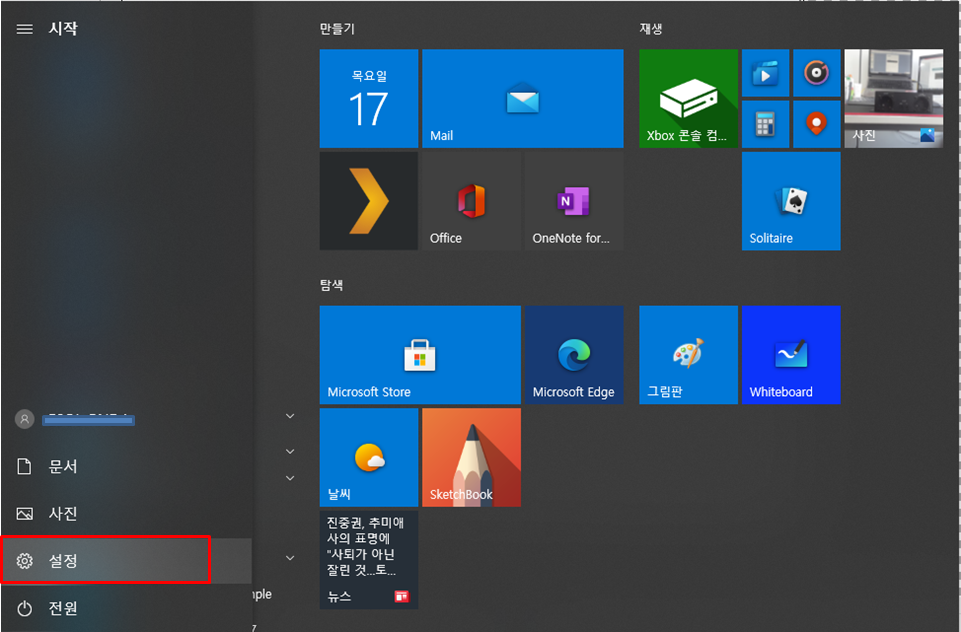Open the calendar tile showing 목요일 17
This screenshot has height=632, width=961.
369,99
